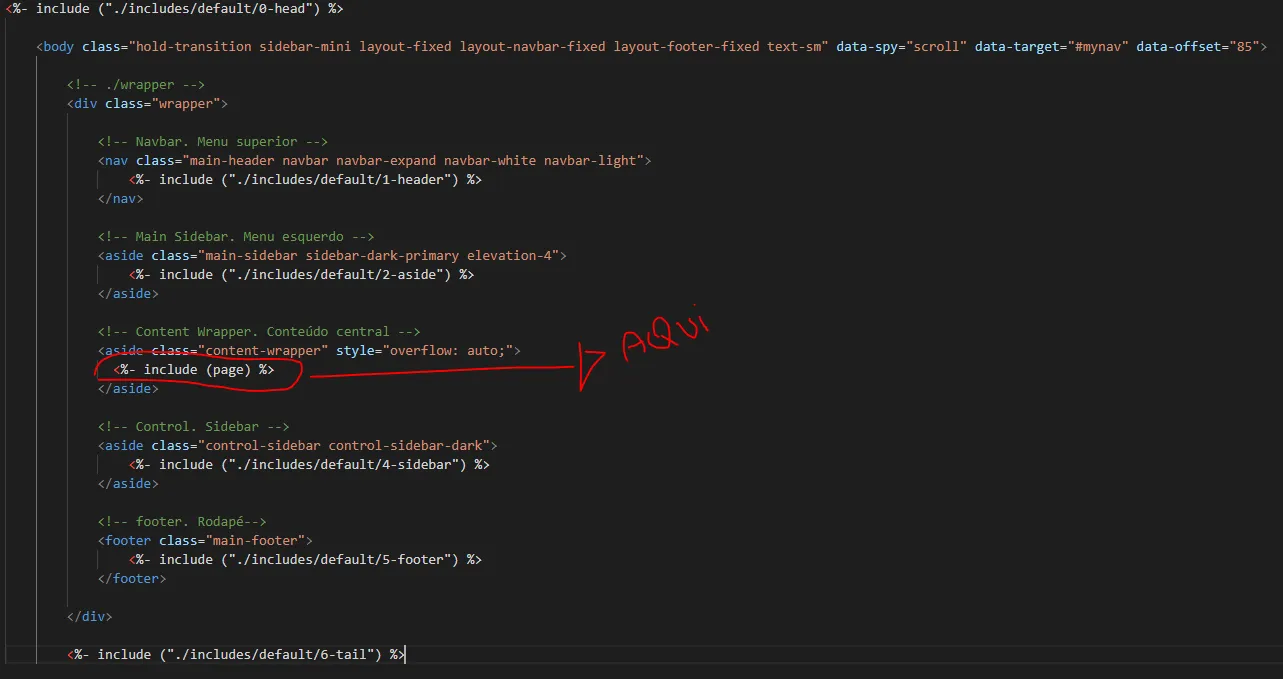Click the 5-footer include statement
This screenshot has width=1283, height=679.
(305, 560)
